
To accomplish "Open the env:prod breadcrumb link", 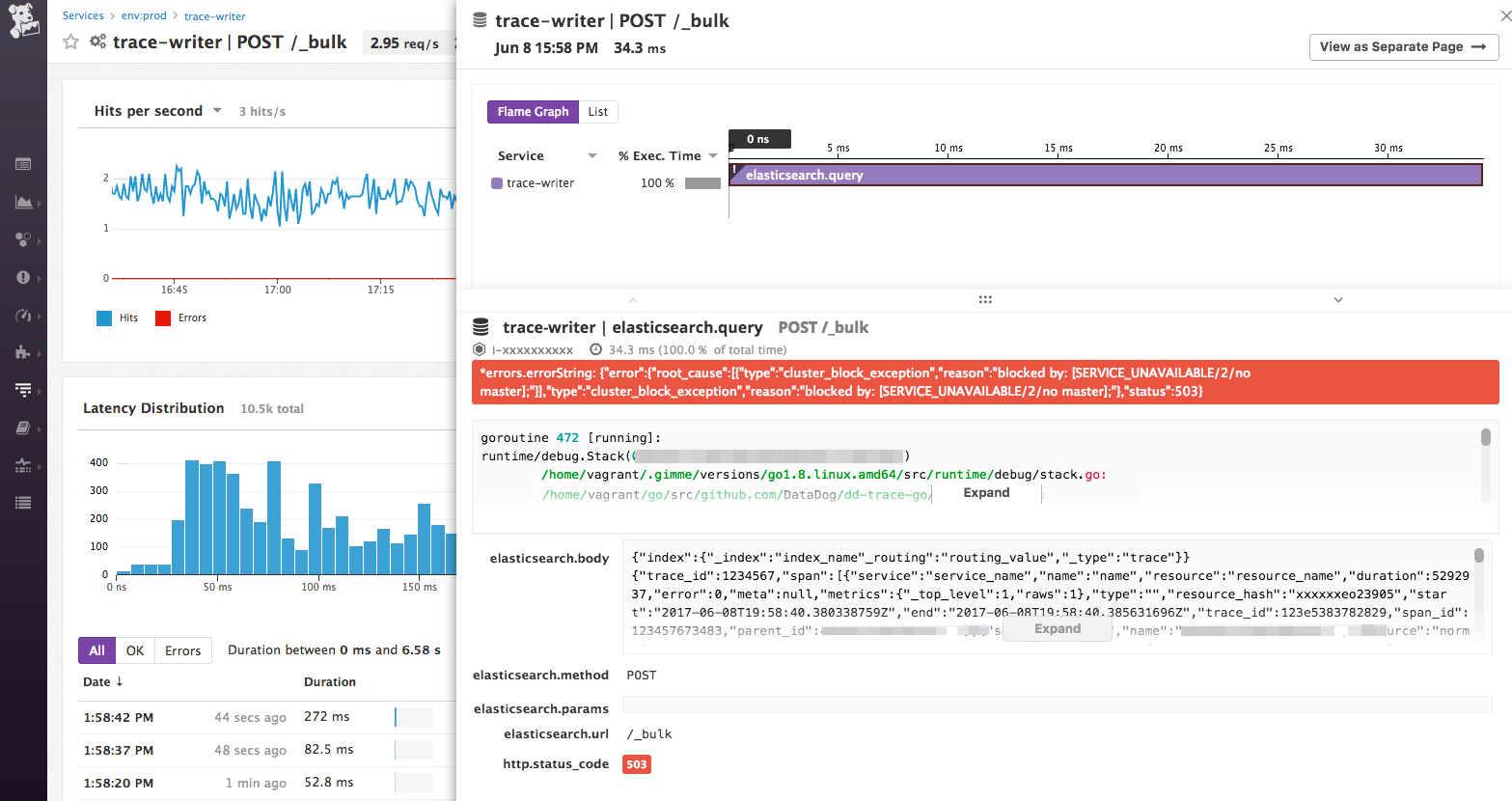I will coord(142,15).
